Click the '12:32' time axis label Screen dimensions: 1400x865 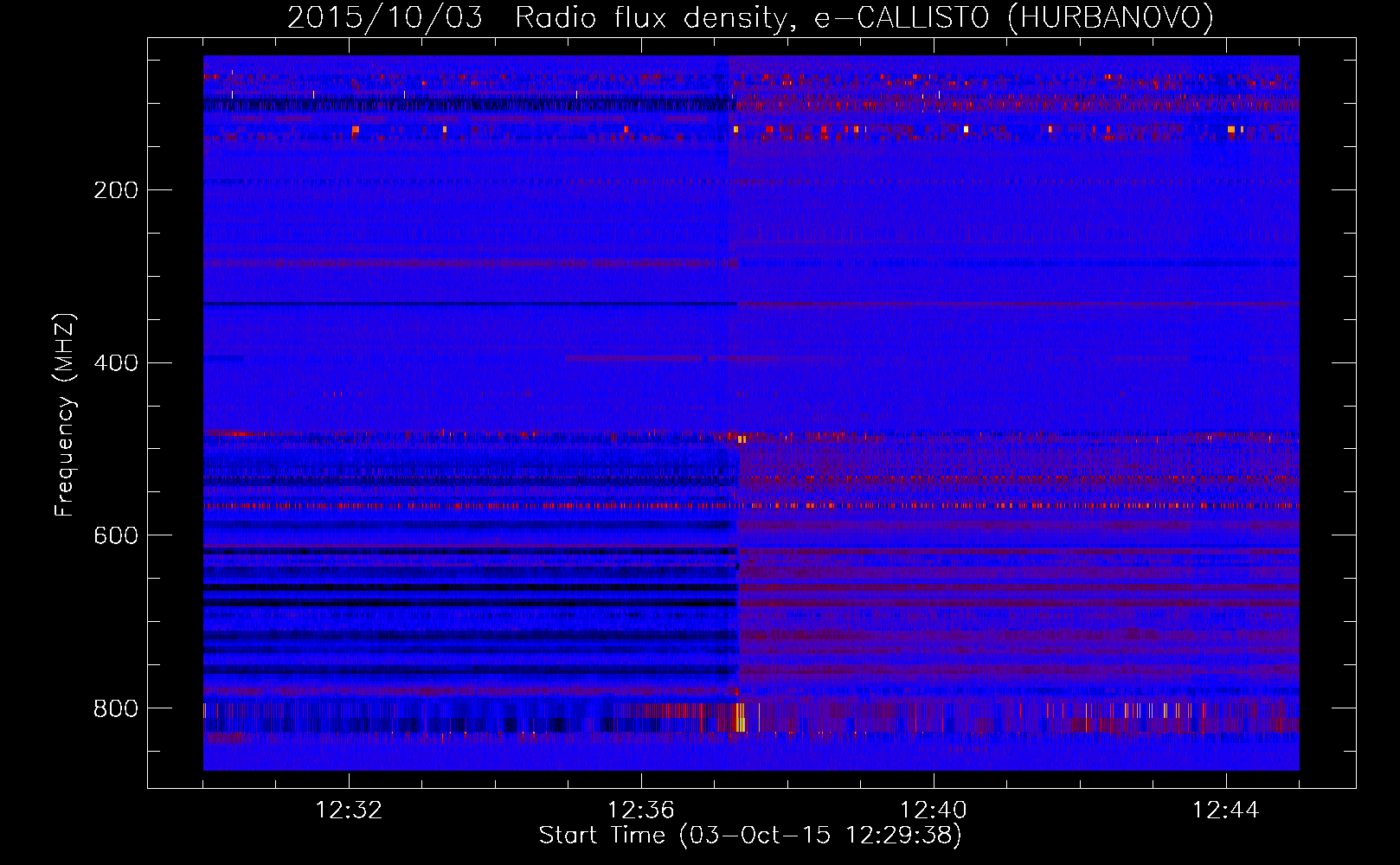click(349, 811)
